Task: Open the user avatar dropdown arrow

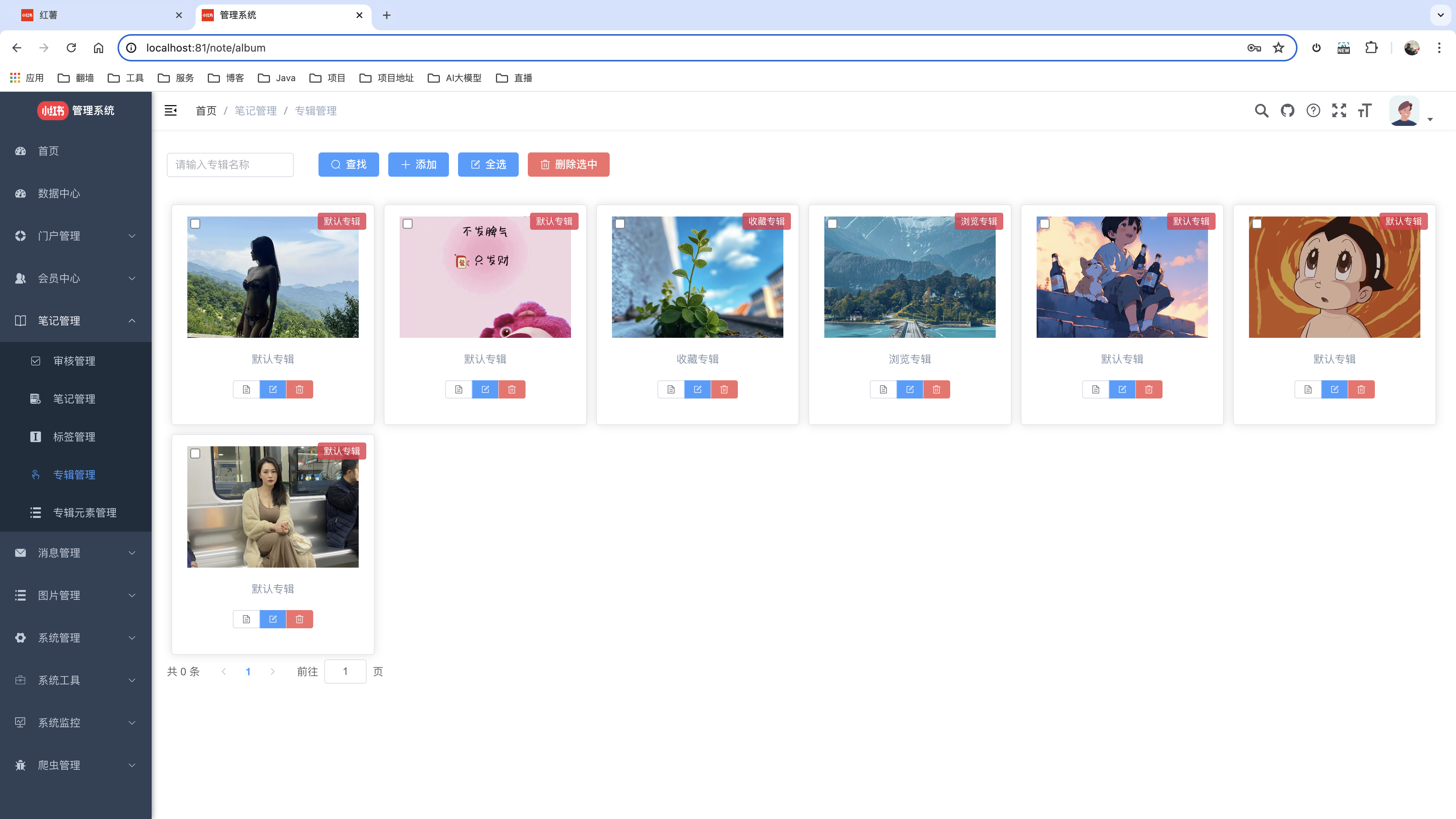Action: tap(1430, 119)
